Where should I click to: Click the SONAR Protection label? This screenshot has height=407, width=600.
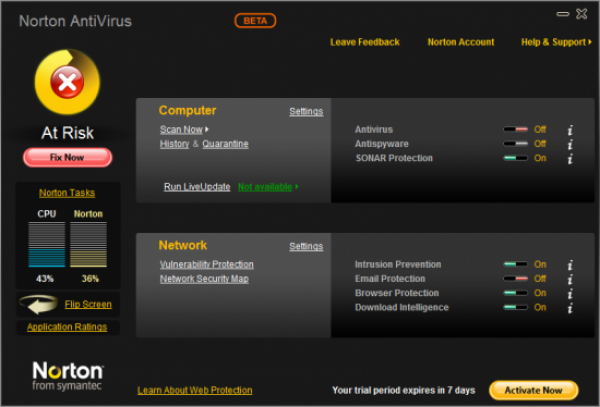pyautogui.click(x=394, y=158)
